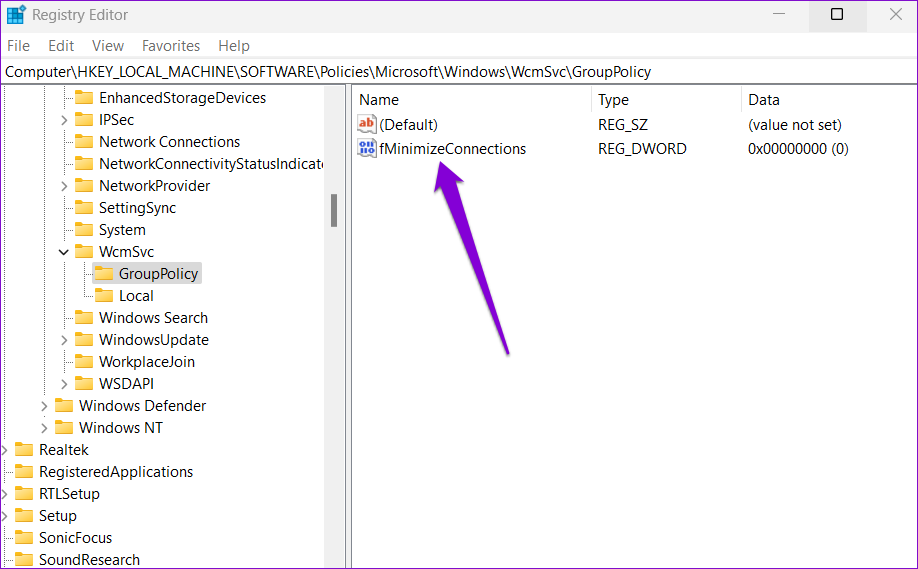
Task: Collapse the WcmSvc key
Action: tap(64, 252)
